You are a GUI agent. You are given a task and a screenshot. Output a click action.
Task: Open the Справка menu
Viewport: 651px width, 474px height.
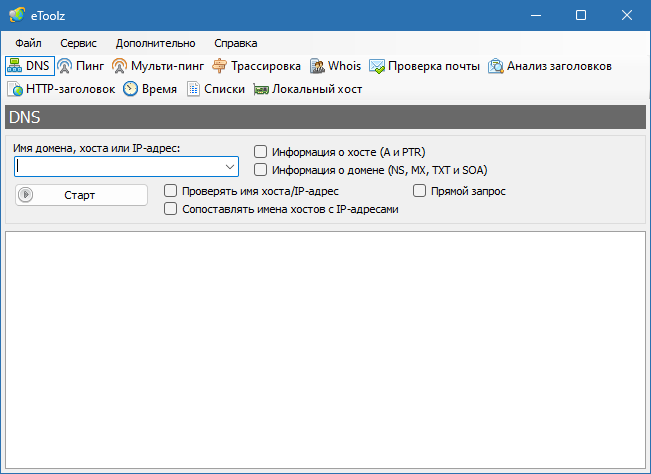236,43
